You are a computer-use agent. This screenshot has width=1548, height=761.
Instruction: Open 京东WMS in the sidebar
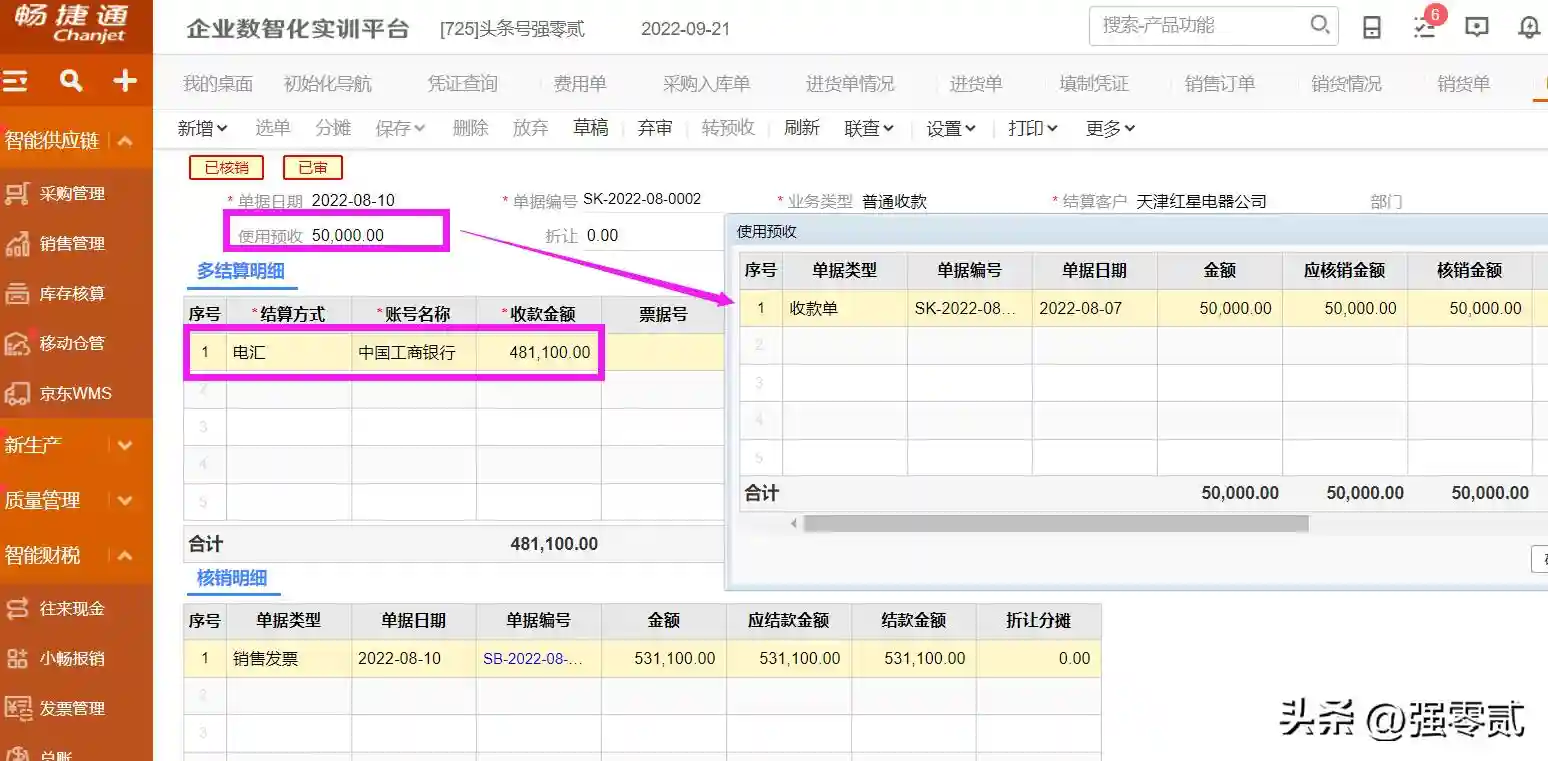(75, 394)
